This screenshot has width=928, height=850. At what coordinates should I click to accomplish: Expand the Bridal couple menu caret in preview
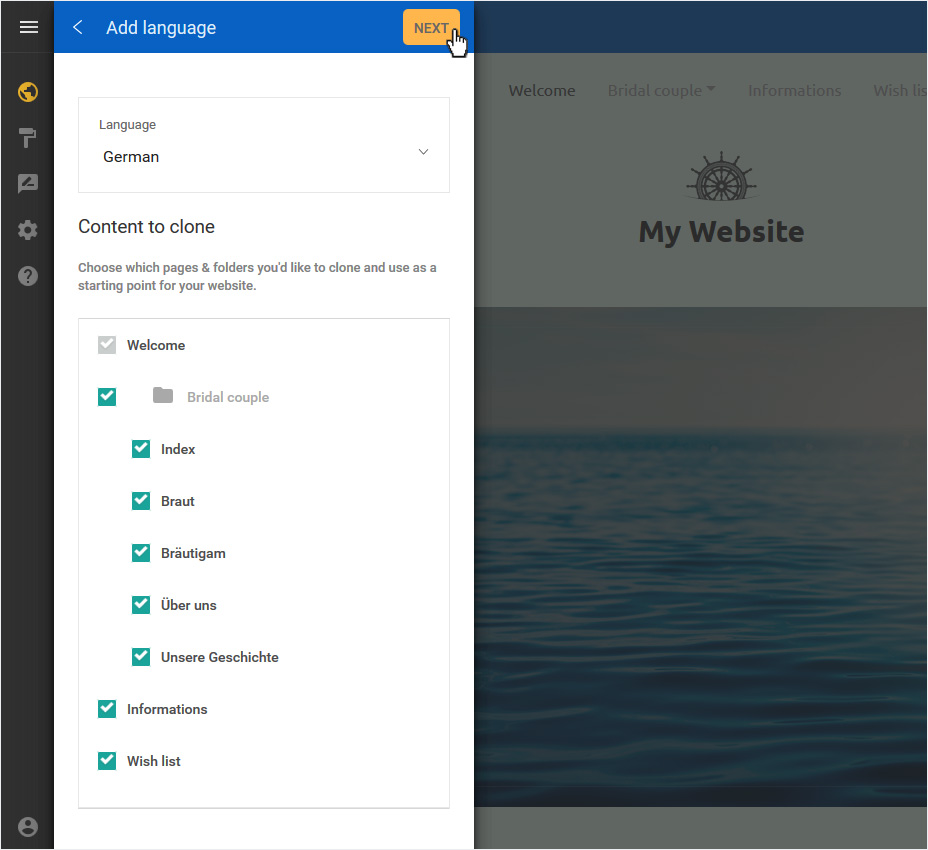[x=711, y=89]
